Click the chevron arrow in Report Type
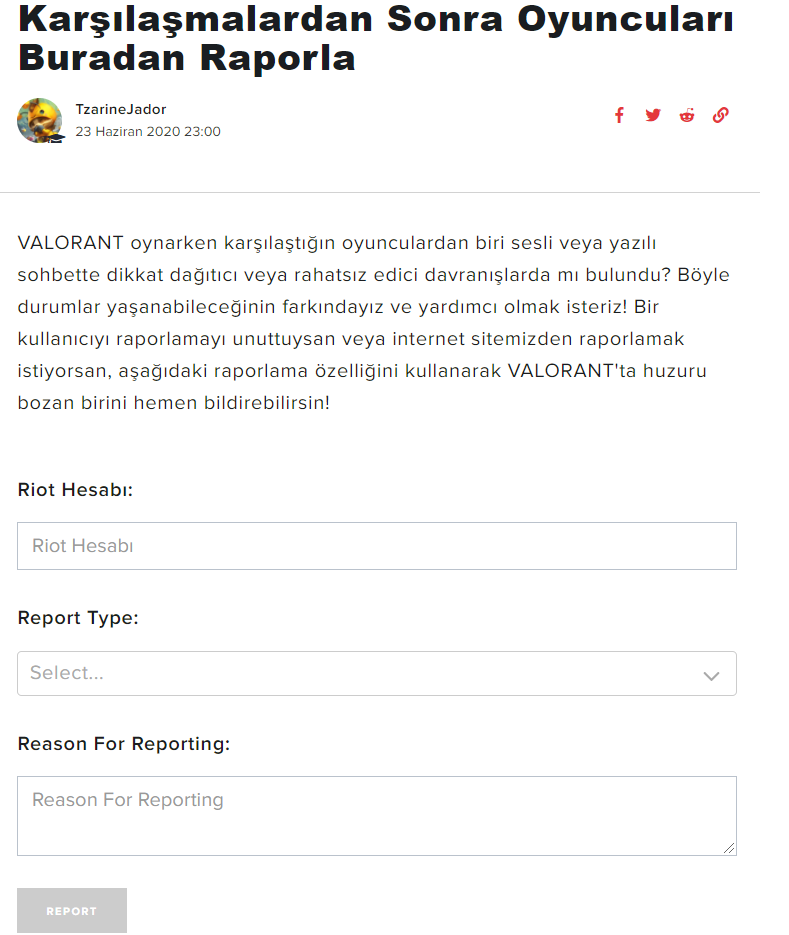The image size is (789, 935). click(x=711, y=676)
